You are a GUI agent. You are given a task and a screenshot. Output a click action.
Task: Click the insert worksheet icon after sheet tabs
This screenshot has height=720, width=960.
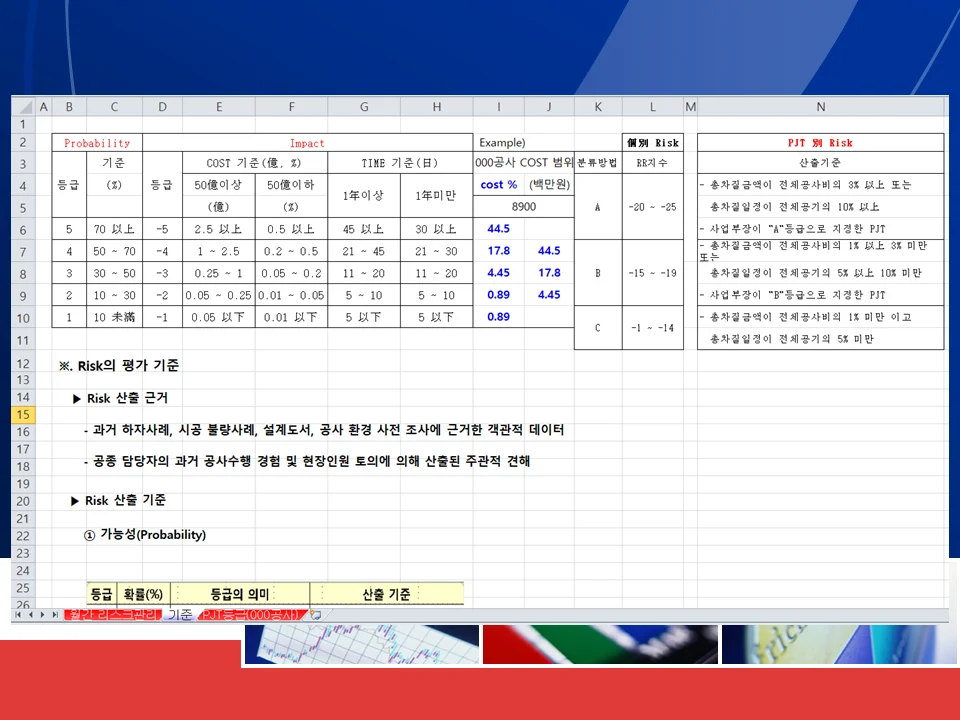tap(313, 615)
